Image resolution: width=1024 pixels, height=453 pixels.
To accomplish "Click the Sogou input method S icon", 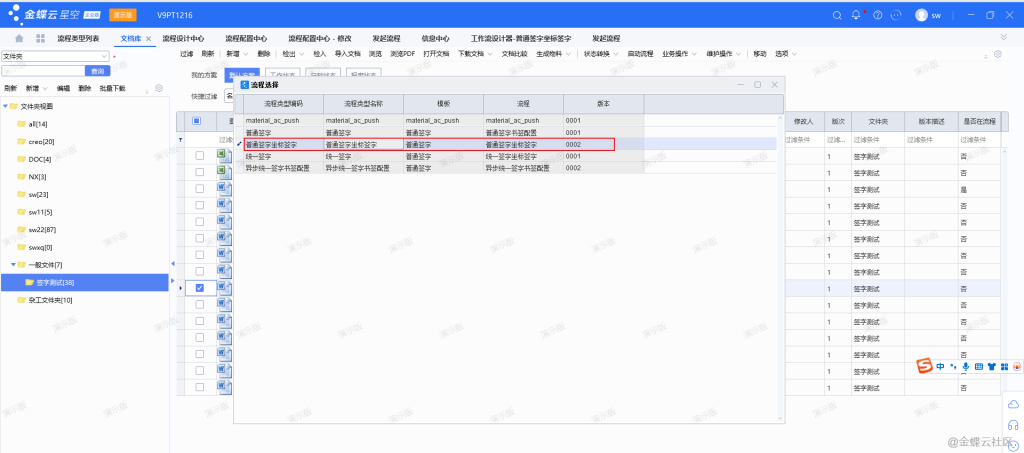I will tap(923, 367).
